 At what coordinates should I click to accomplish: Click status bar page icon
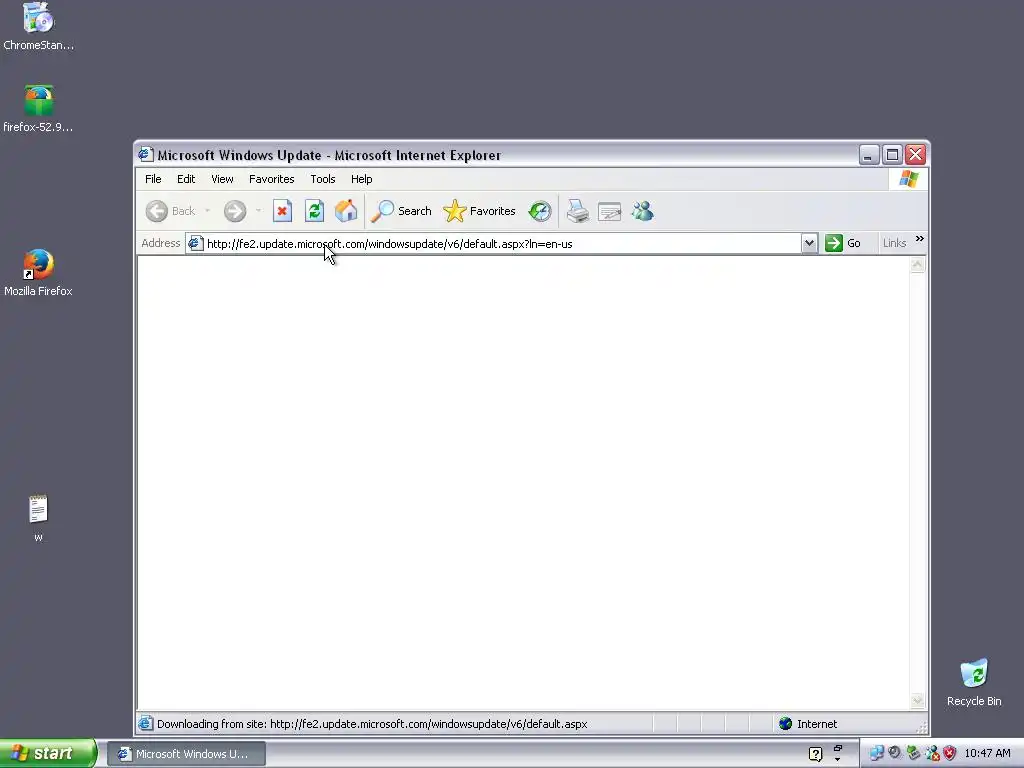point(146,724)
